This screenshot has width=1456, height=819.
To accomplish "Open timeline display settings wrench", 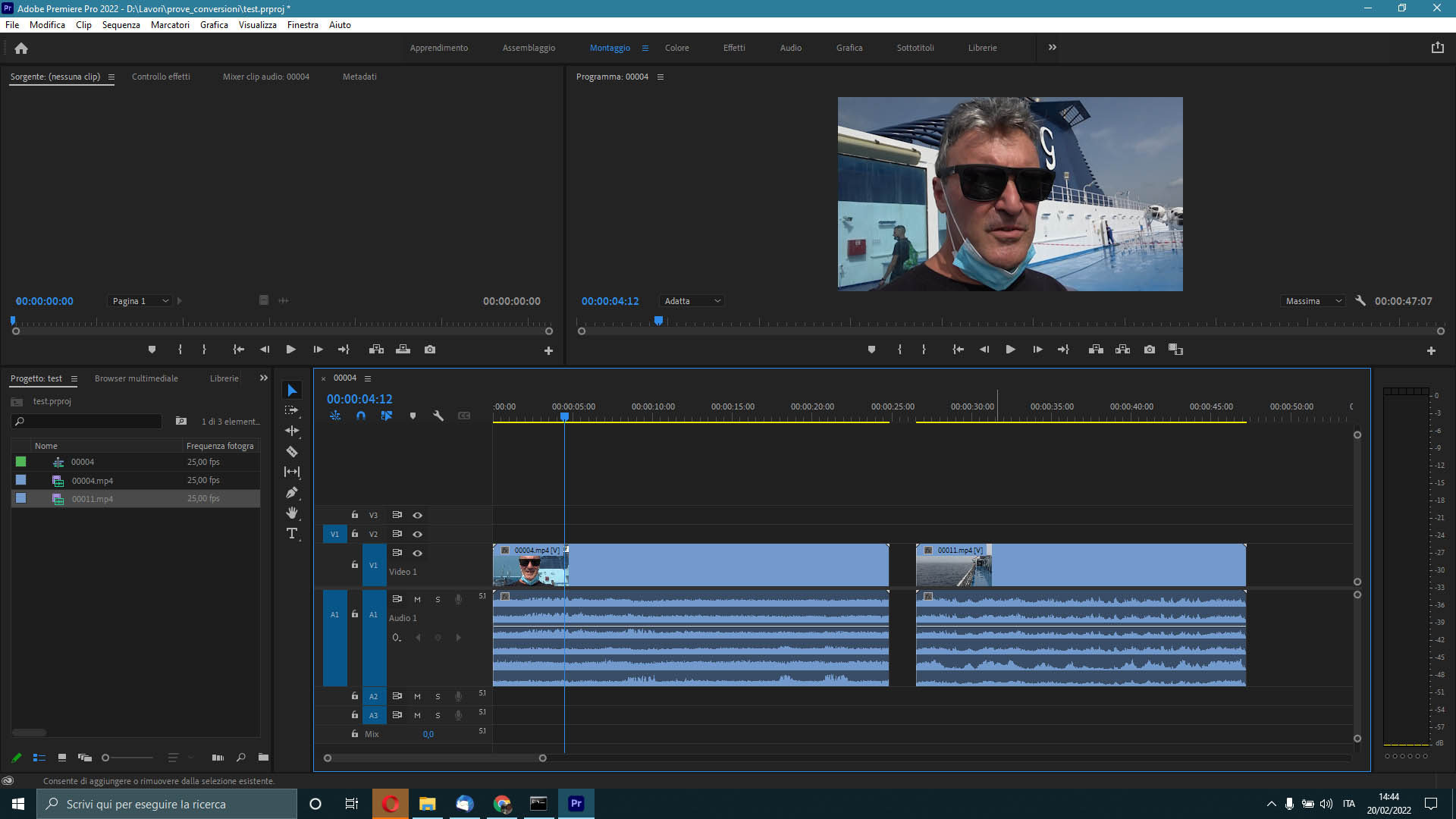I will click(x=438, y=416).
